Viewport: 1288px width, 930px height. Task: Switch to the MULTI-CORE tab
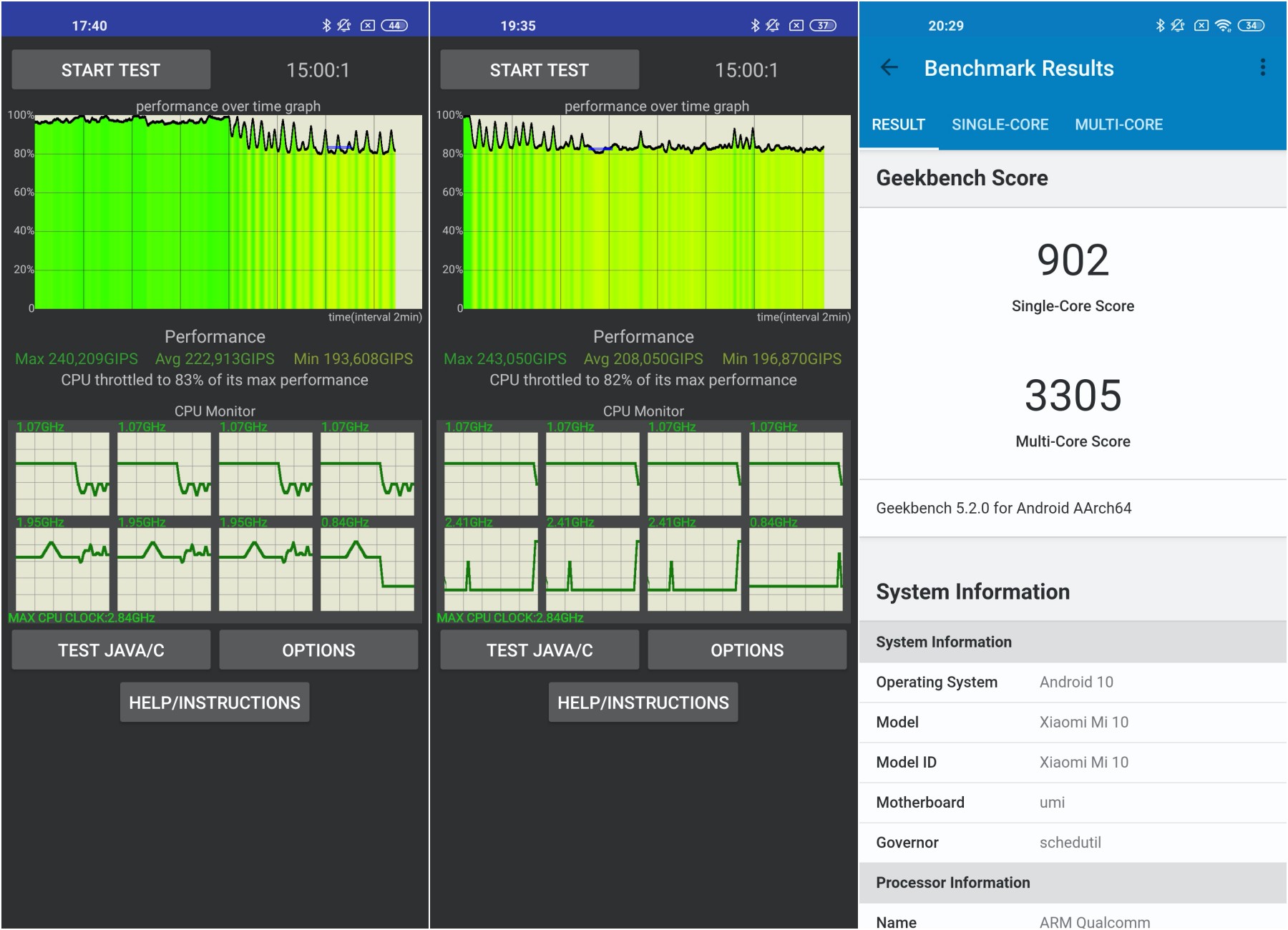point(1118,124)
